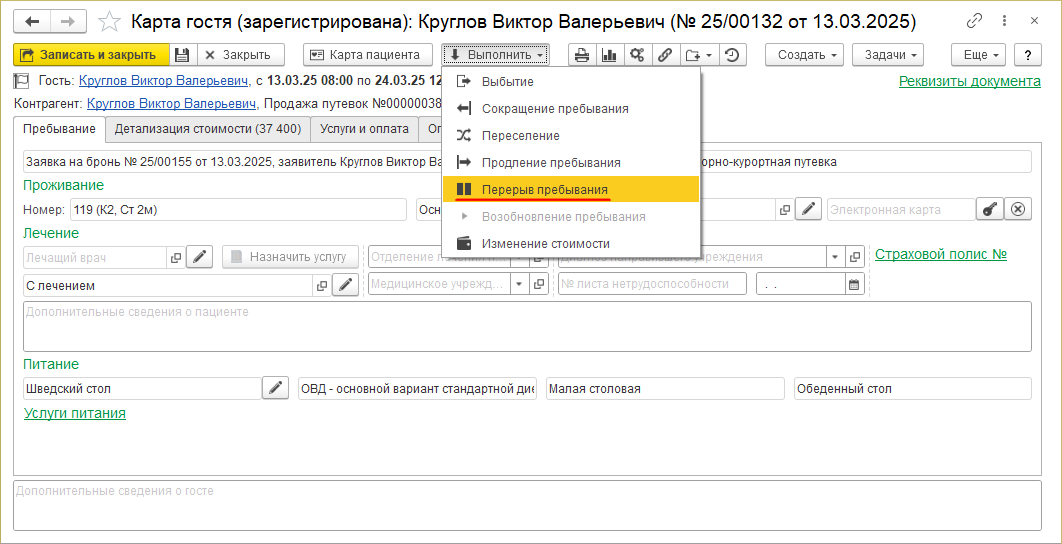Edit Шведский стол with pencil icon
The height and width of the screenshot is (544, 1062).
coord(275,388)
